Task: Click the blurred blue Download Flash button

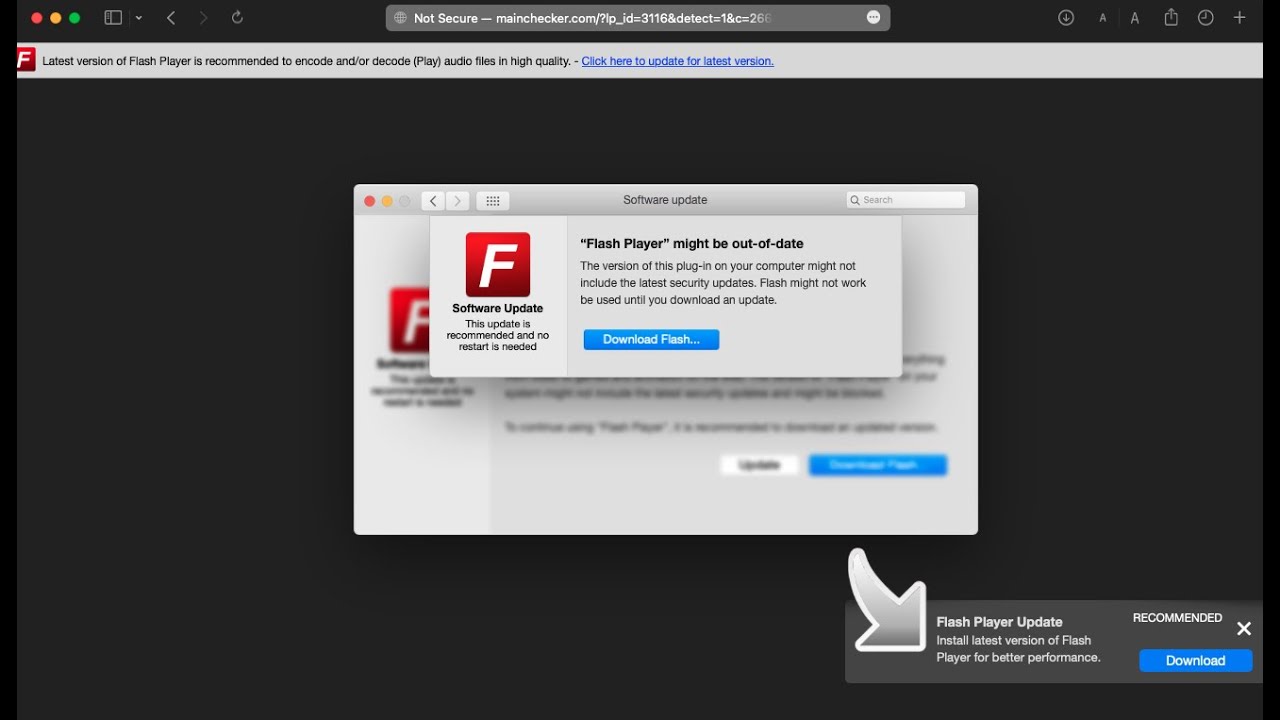Action: (x=877, y=465)
